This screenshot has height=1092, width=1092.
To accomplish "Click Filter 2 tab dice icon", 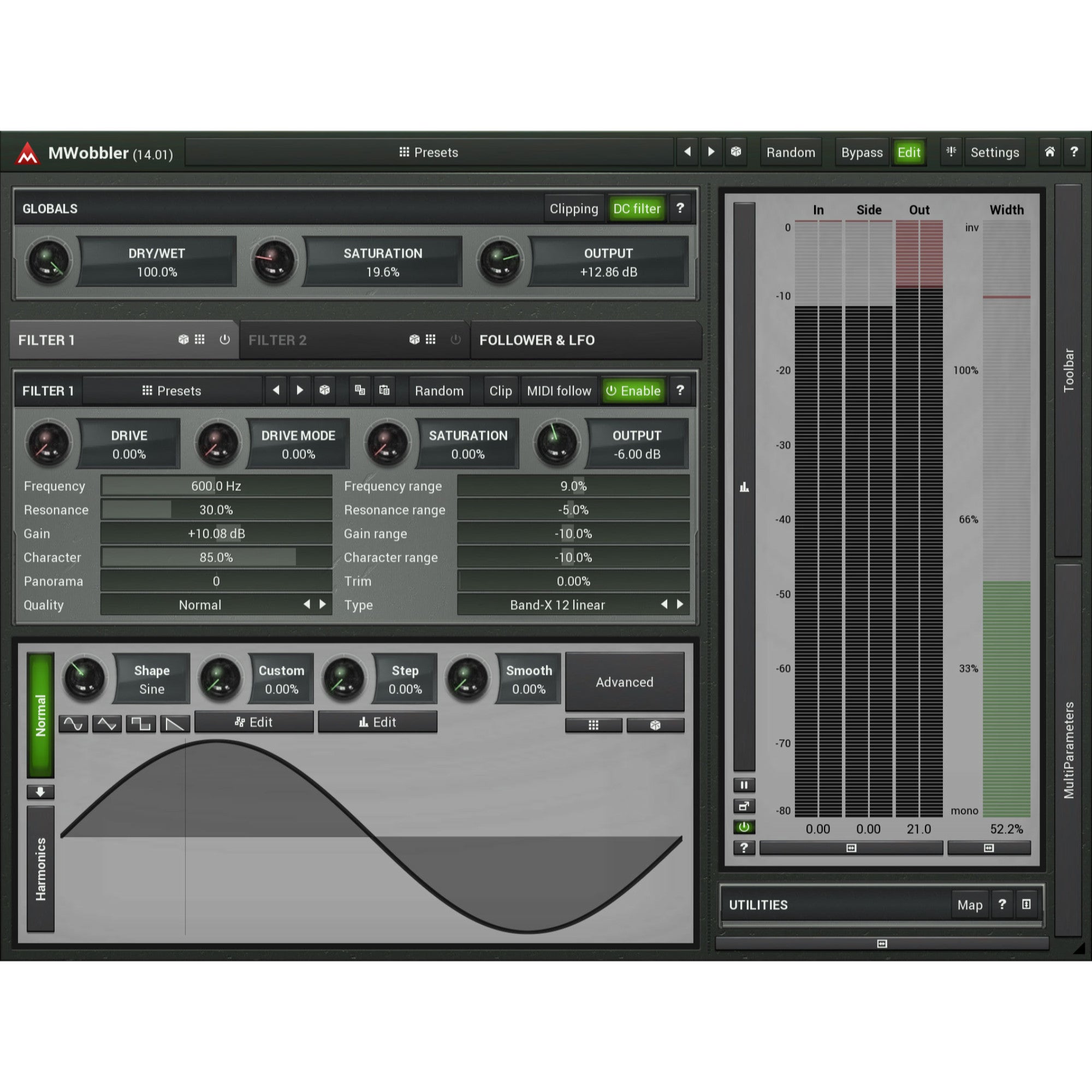I will 414,339.
